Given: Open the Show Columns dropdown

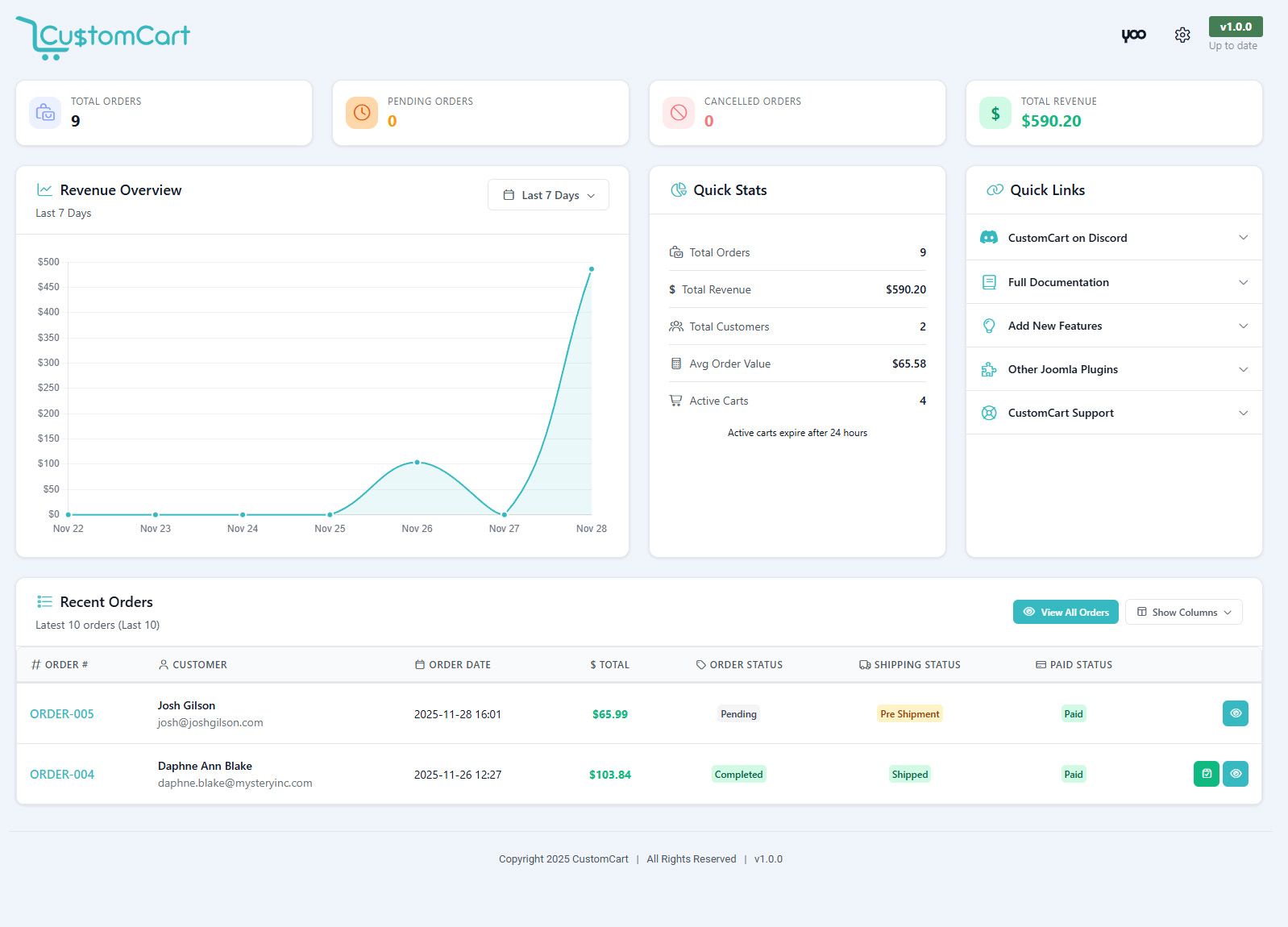Looking at the screenshot, I should pos(1183,613).
